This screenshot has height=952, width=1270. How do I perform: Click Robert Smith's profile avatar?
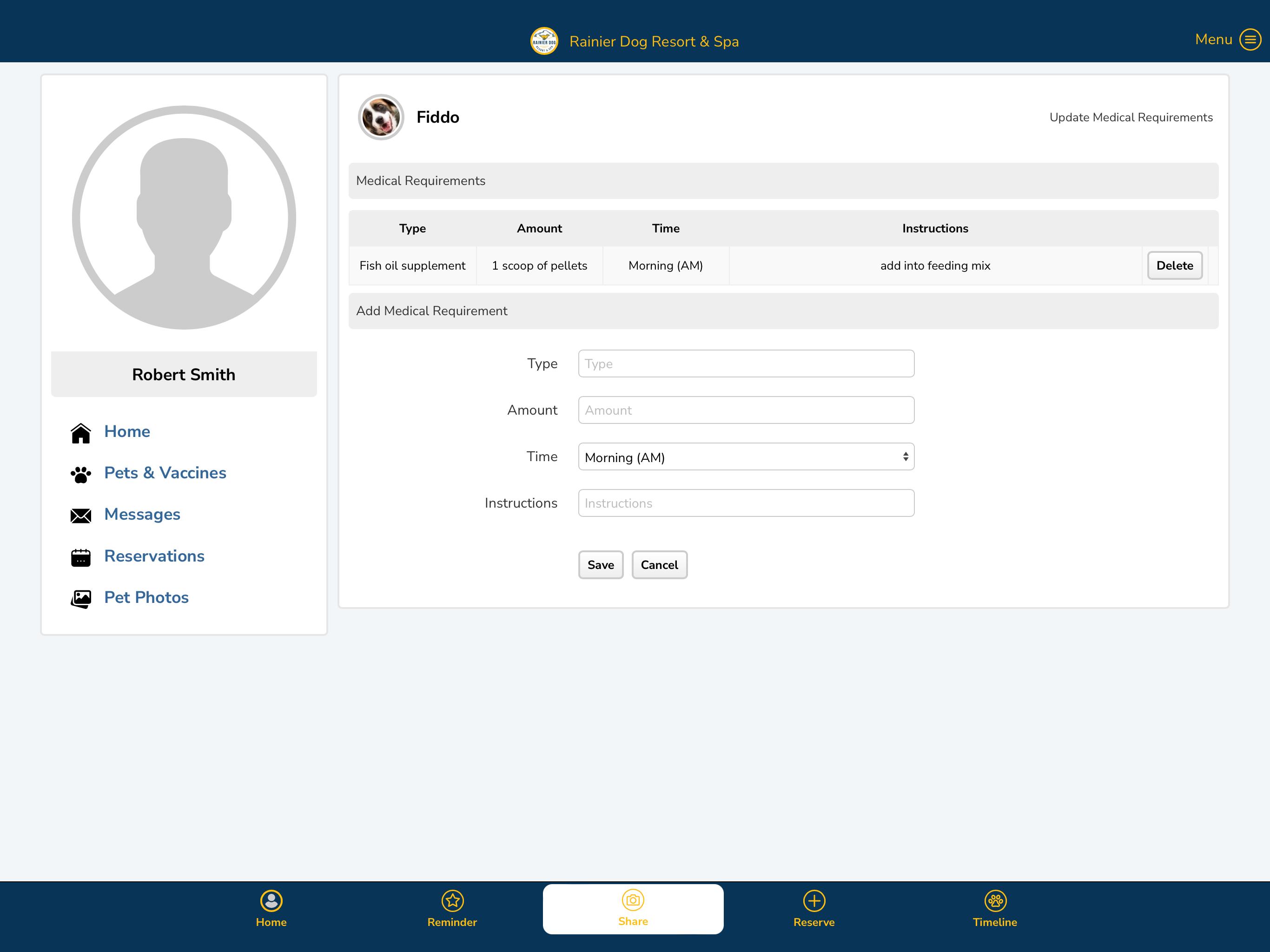(x=184, y=218)
